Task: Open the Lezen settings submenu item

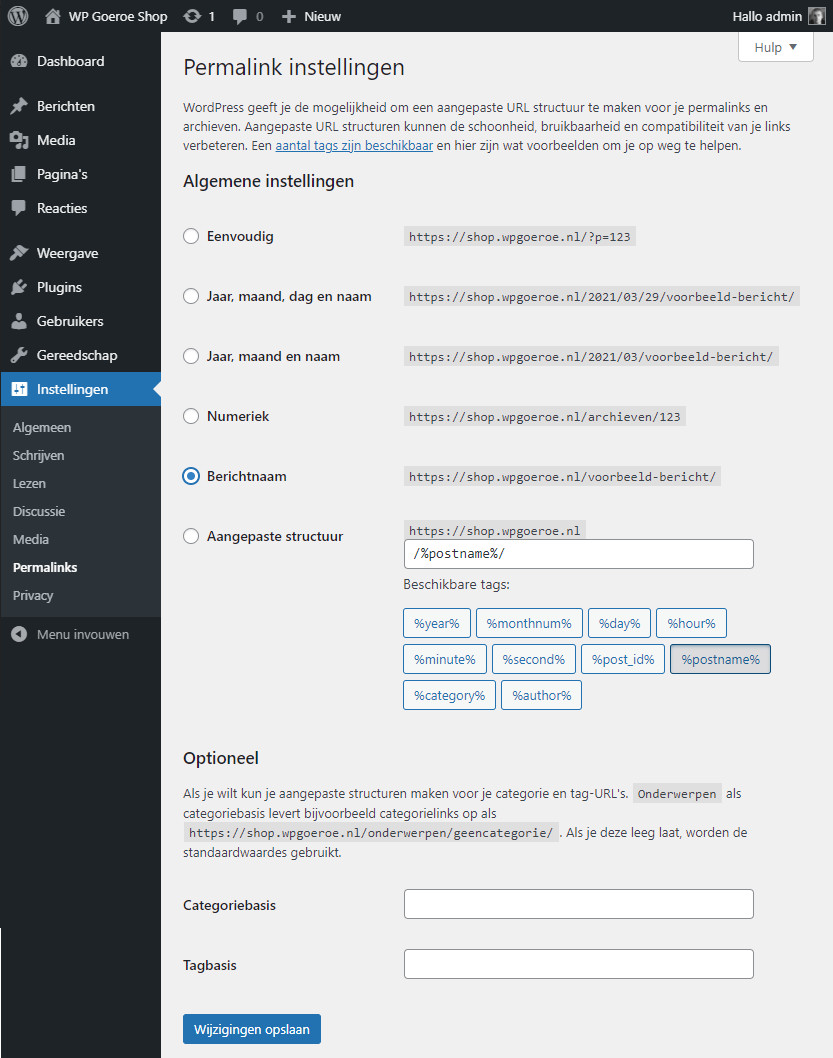Action: tap(30, 483)
